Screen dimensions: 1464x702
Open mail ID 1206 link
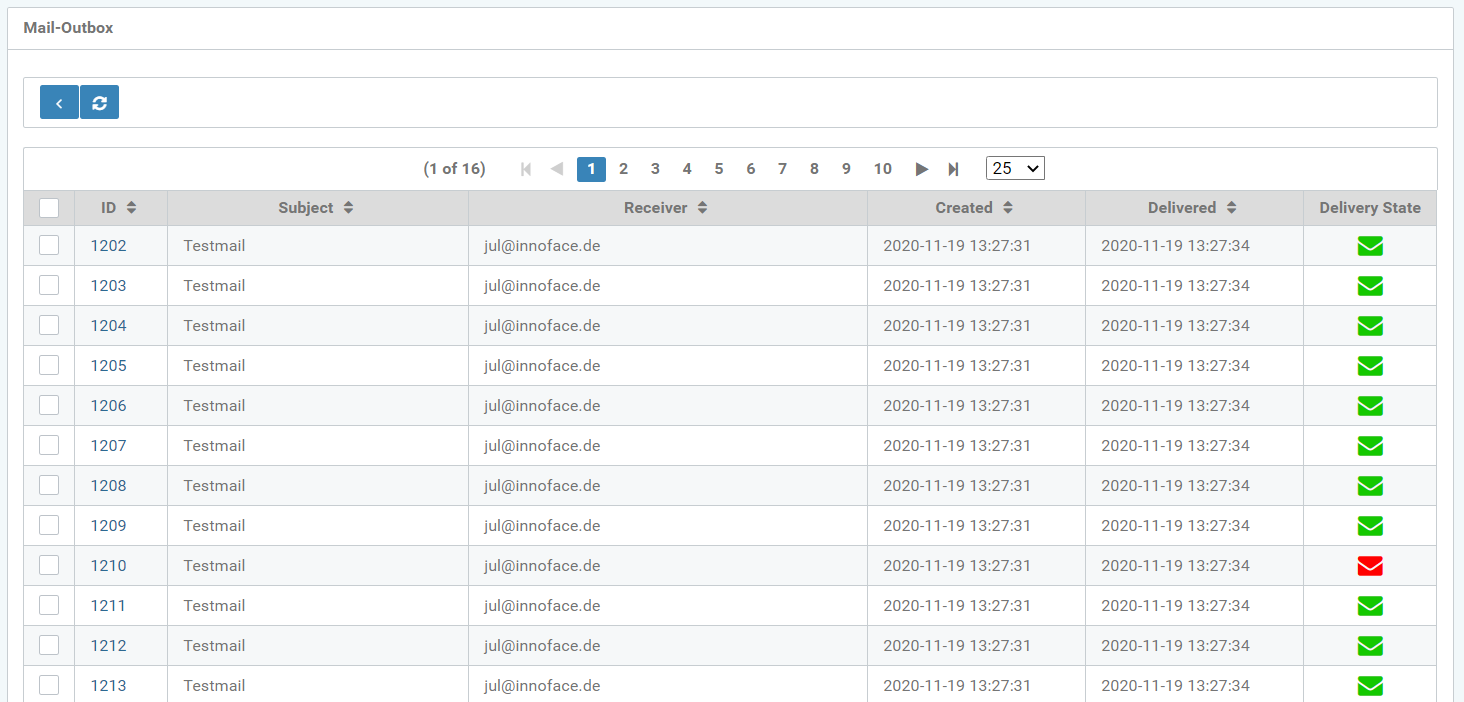[108, 406]
